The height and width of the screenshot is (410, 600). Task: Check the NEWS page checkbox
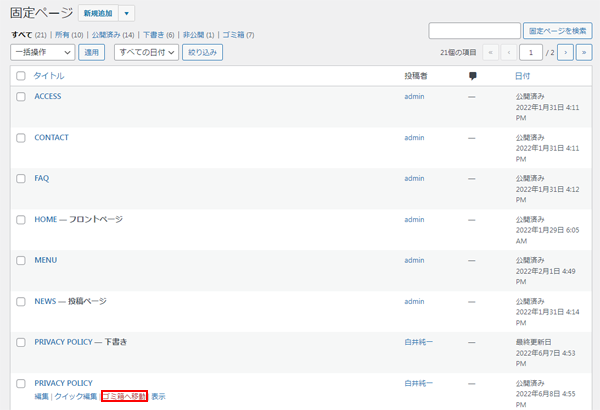click(21, 302)
